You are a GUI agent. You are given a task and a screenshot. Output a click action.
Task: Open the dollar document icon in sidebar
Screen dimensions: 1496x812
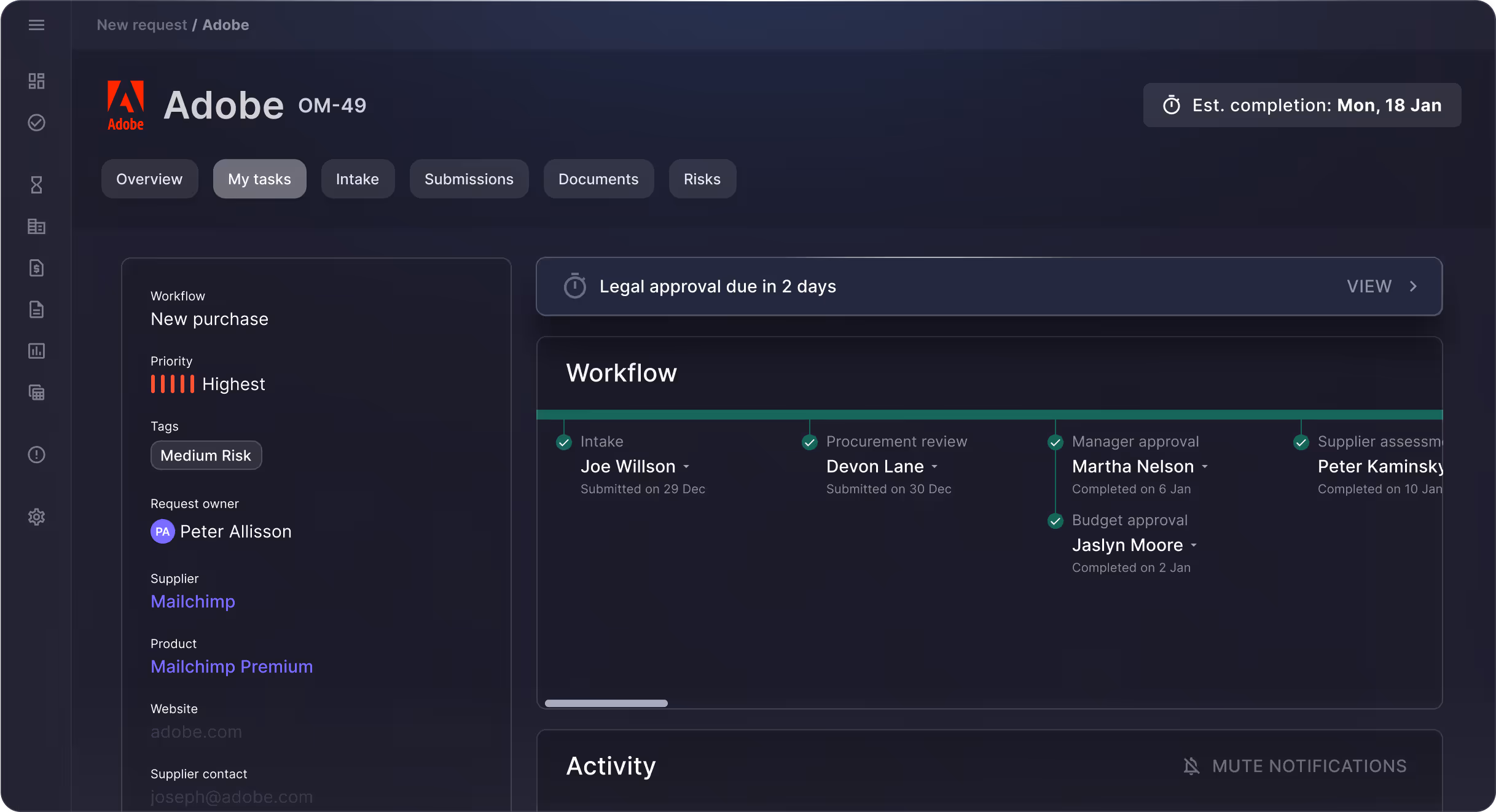[36, 268]
